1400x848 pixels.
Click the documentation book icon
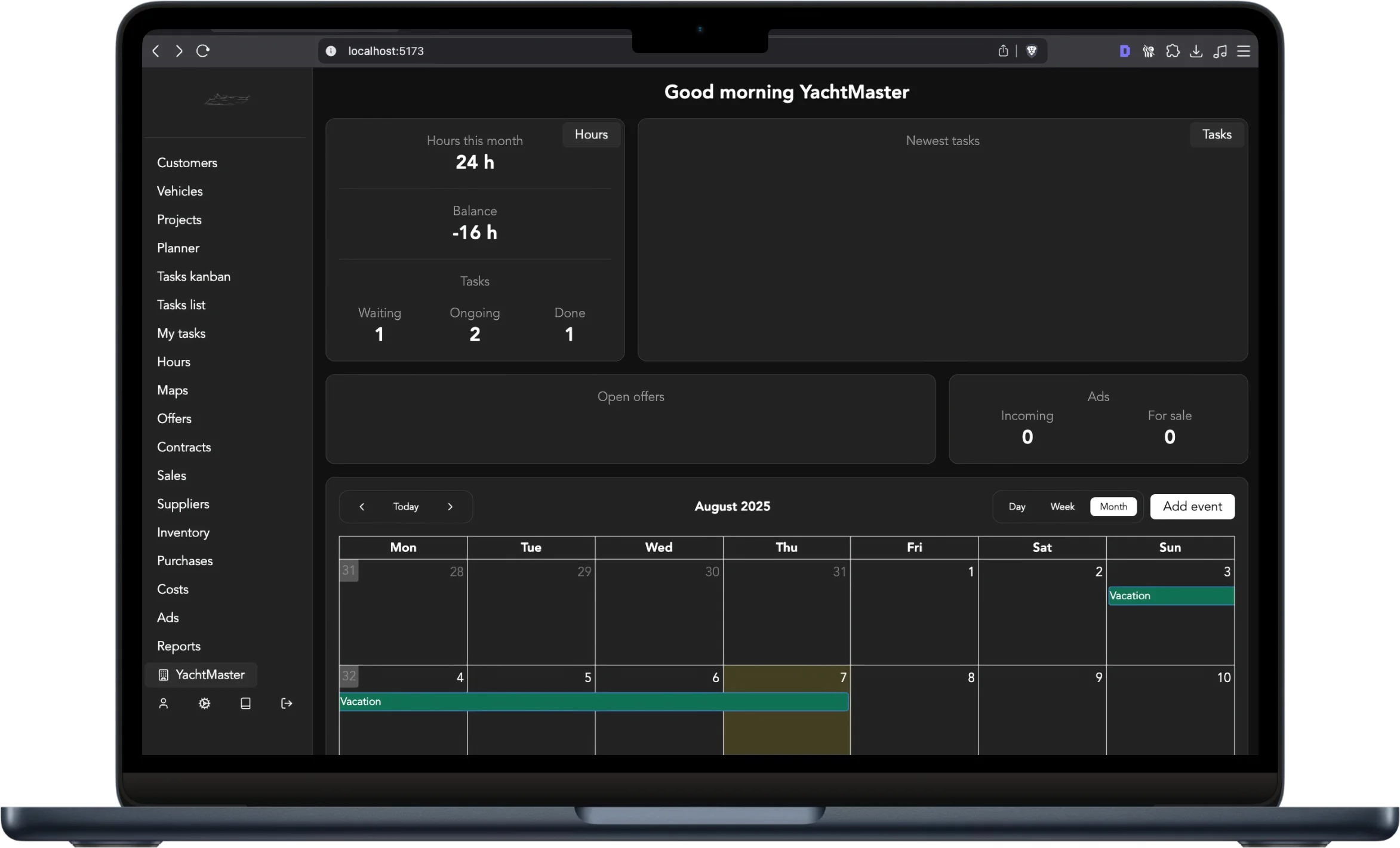click(x=245, y=703)
